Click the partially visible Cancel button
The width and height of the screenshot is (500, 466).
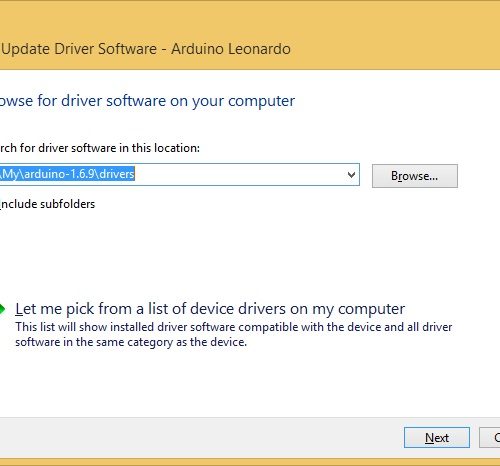(x=490, y=437)
